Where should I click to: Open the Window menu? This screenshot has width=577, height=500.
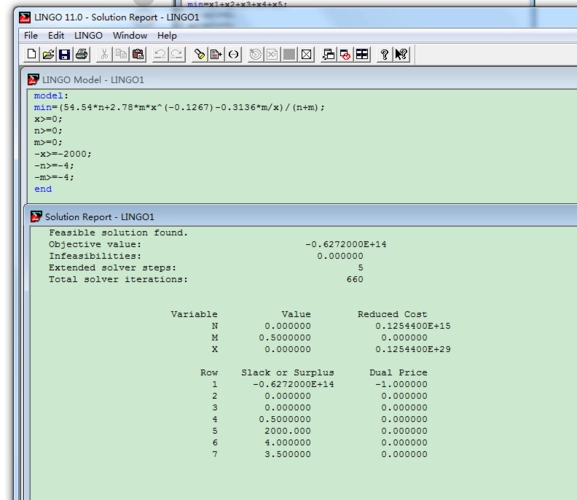point(130,35)
